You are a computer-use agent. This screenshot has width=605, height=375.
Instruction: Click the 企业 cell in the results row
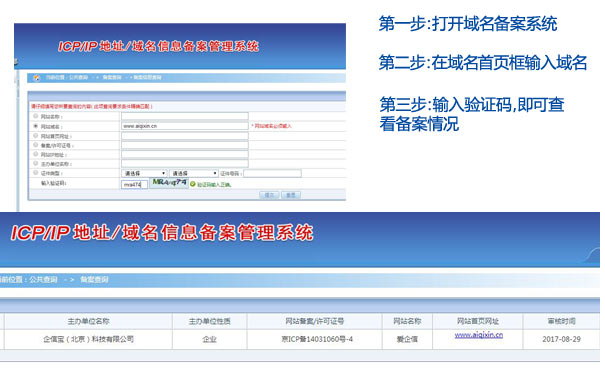coord(210,340)
